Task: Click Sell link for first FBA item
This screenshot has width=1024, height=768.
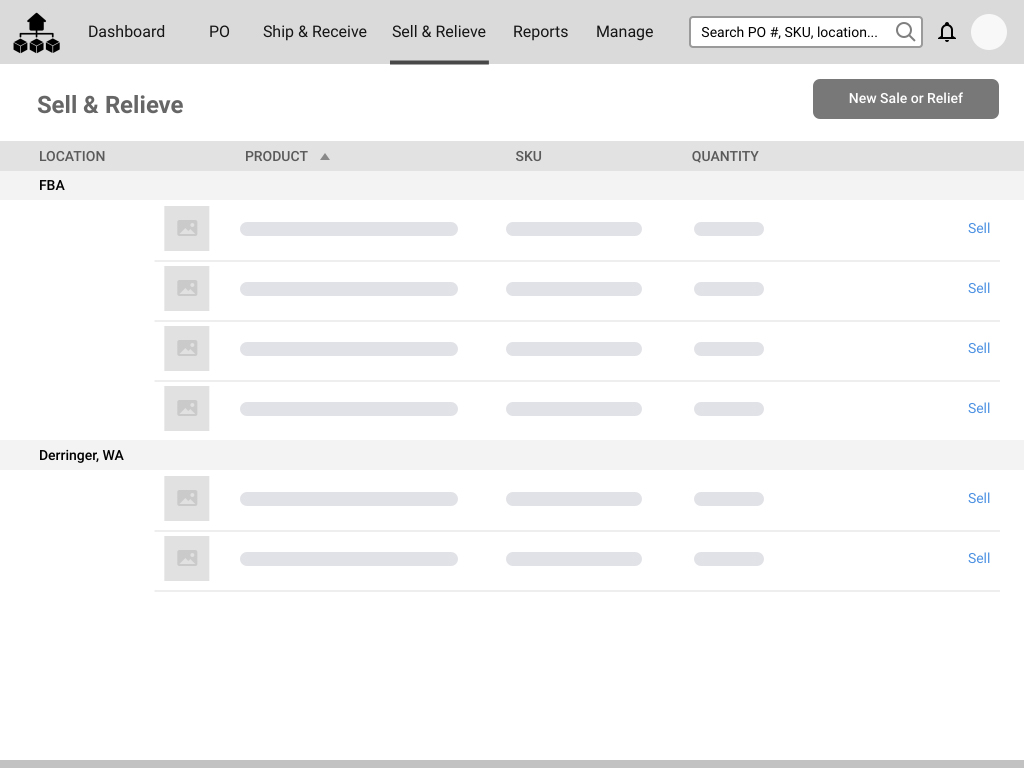Action: click(x=978, y=228)
